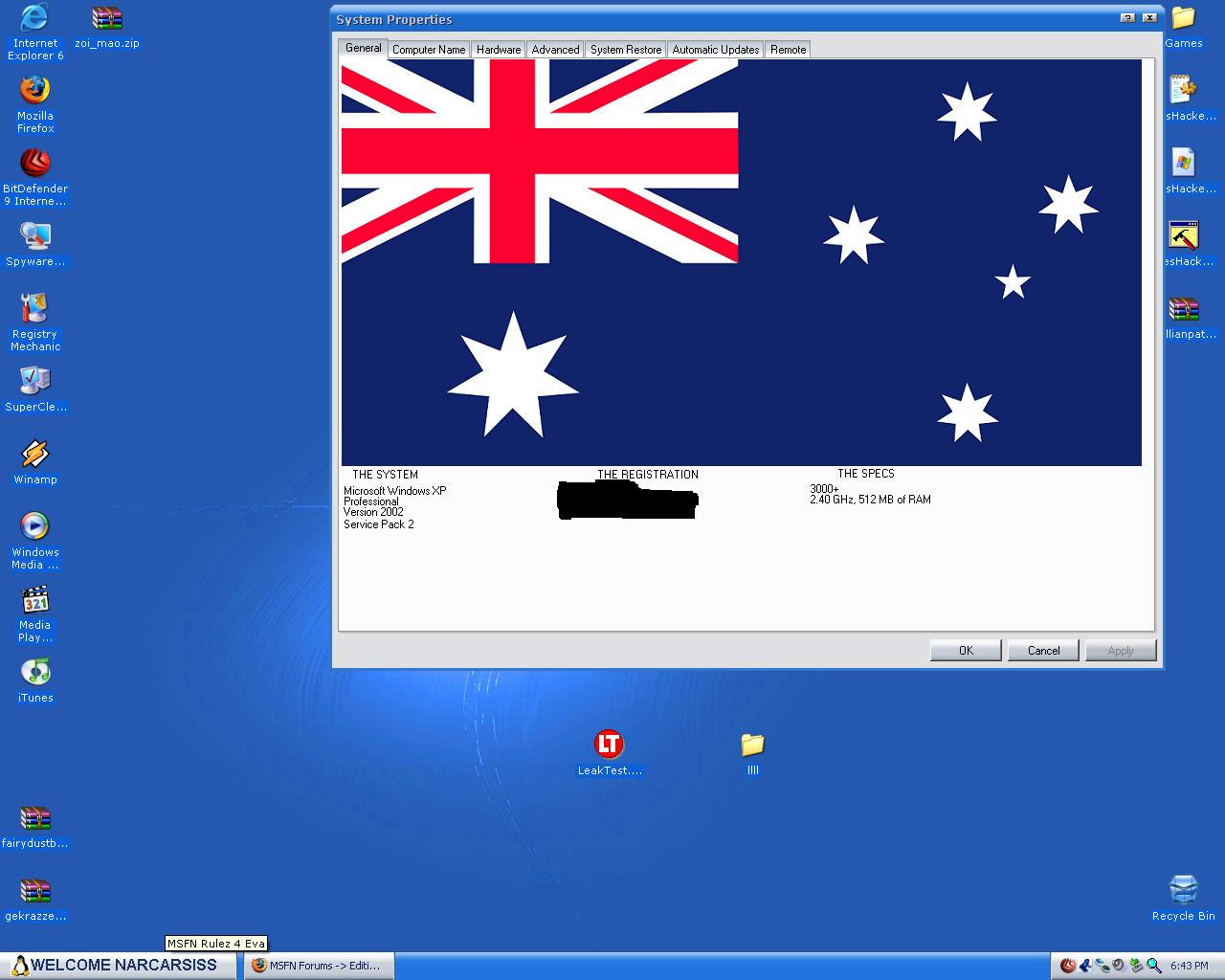Open the folder named llll
This screenshot has height=980, width=1225.
pos(753,753)
